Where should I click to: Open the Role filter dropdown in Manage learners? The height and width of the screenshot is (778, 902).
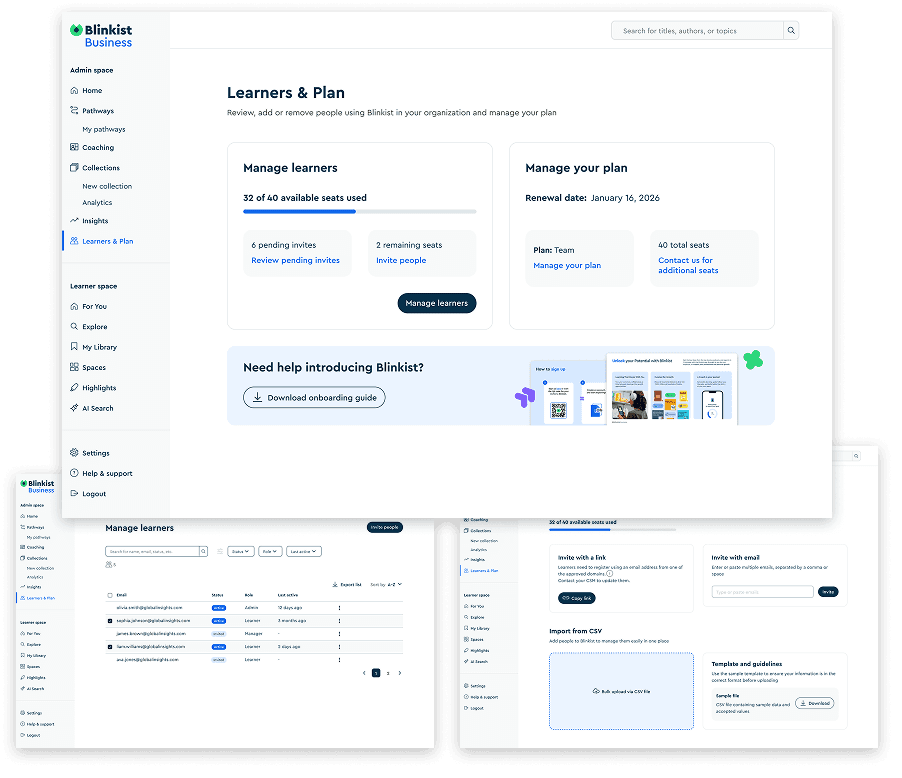270,551
